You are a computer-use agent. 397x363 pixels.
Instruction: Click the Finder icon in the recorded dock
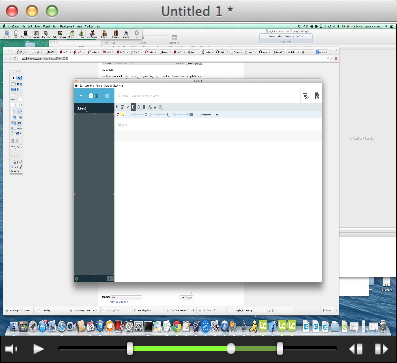(13, 326)
